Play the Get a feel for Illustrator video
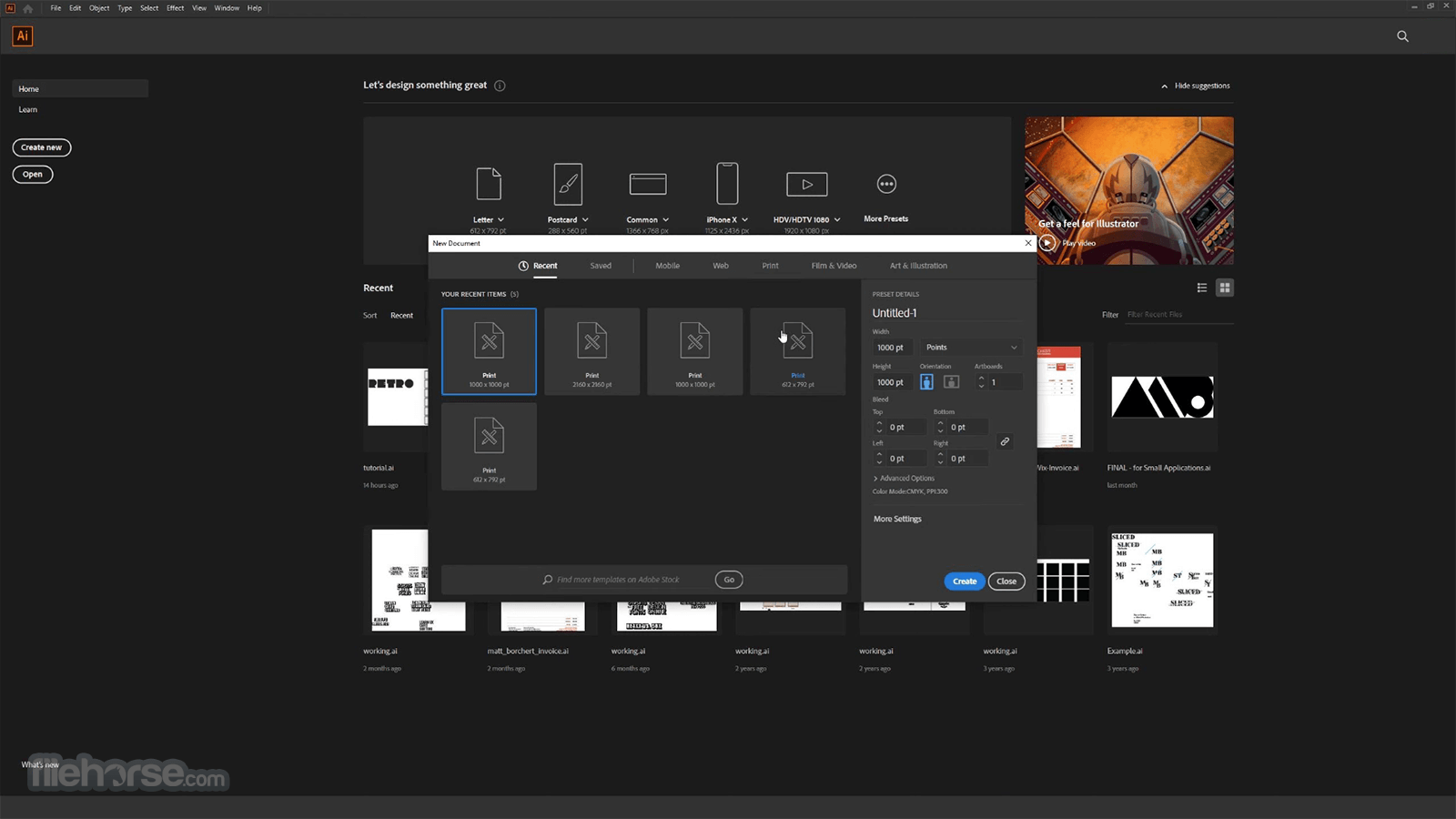Image resolution: width=1456 pixels, height=819 pixels. pos(1046,243)
